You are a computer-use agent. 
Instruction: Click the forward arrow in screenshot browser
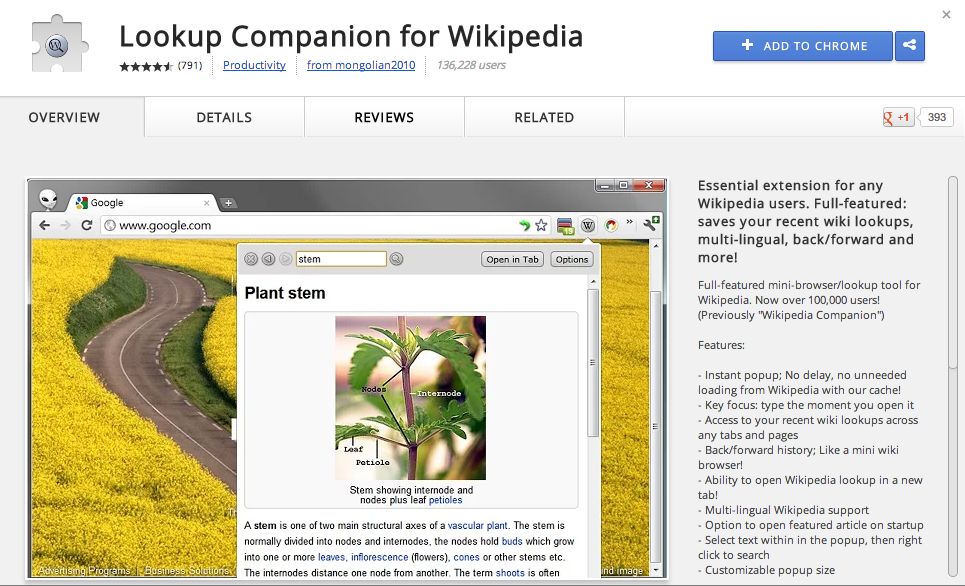point(65,225)
